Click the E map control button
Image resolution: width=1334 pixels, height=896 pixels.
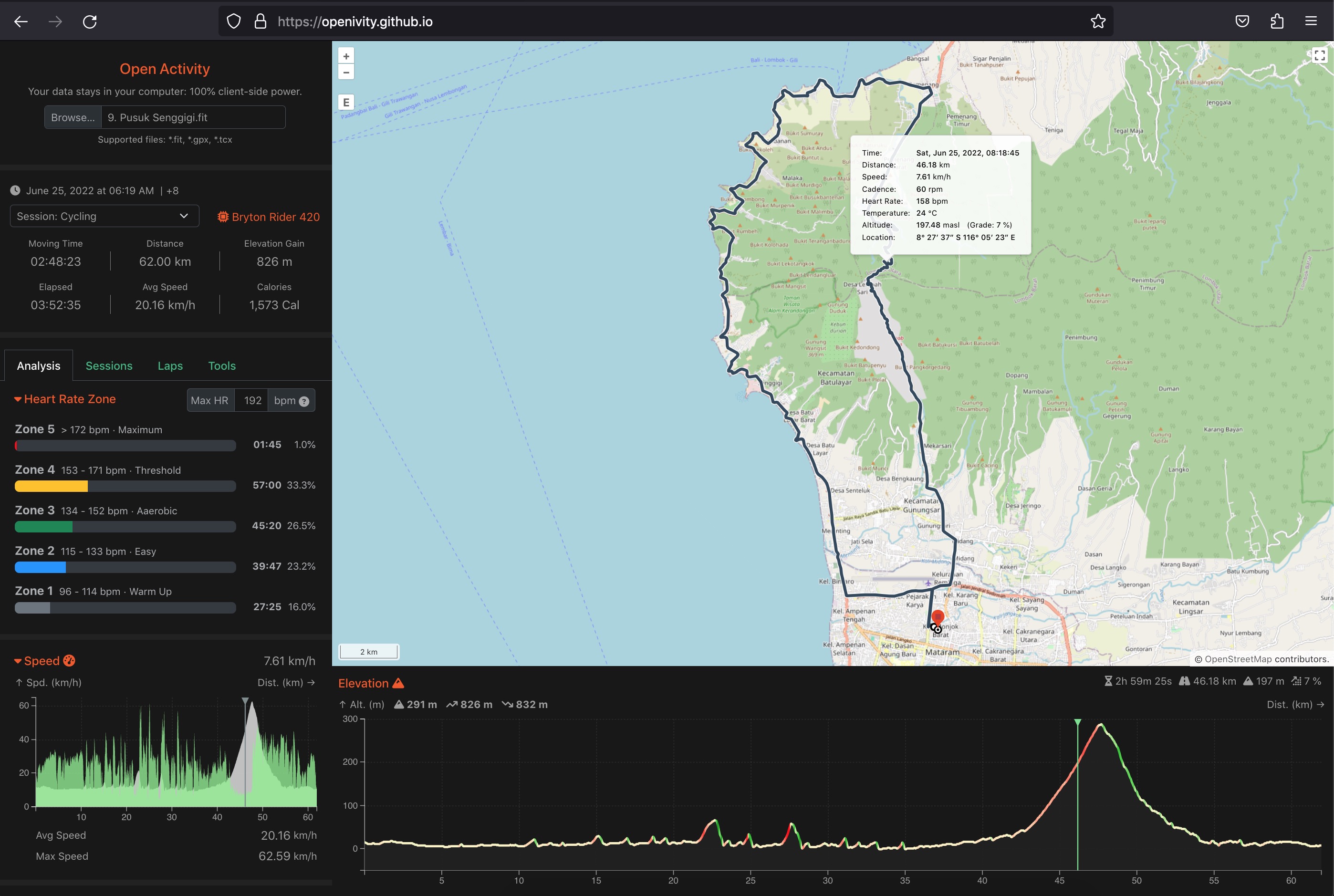click(x=345, y=102)
